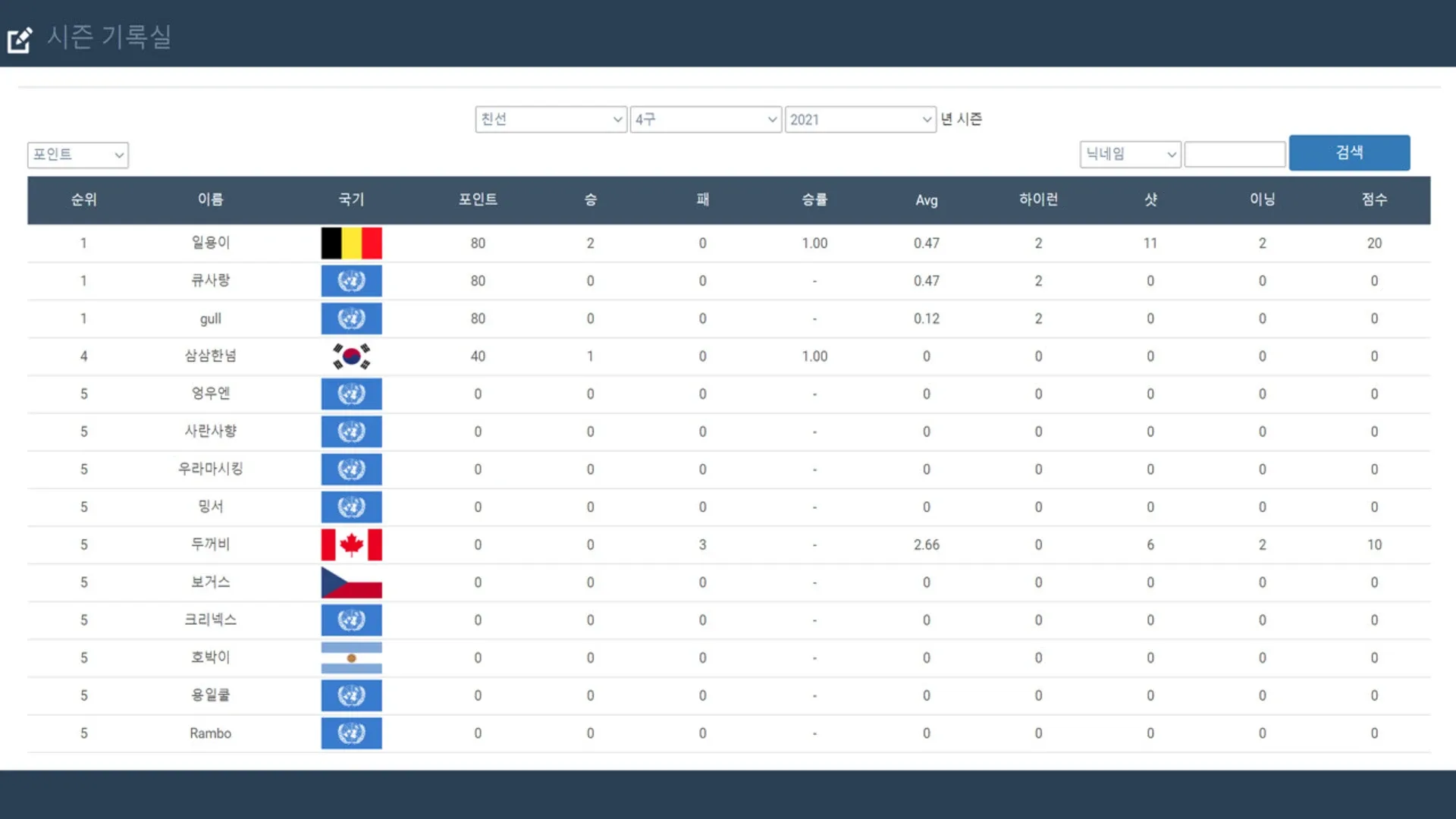Click the nickname search input field
Viewport: 1456px width, 819px height.
tap(1235, 154)
